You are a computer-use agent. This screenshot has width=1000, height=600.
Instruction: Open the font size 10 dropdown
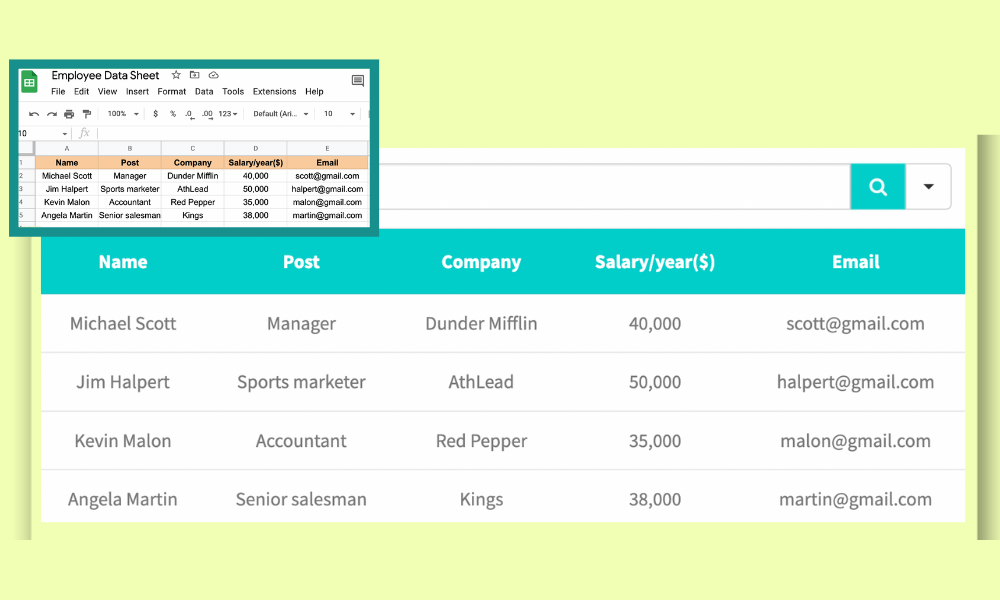click(339, 113)
